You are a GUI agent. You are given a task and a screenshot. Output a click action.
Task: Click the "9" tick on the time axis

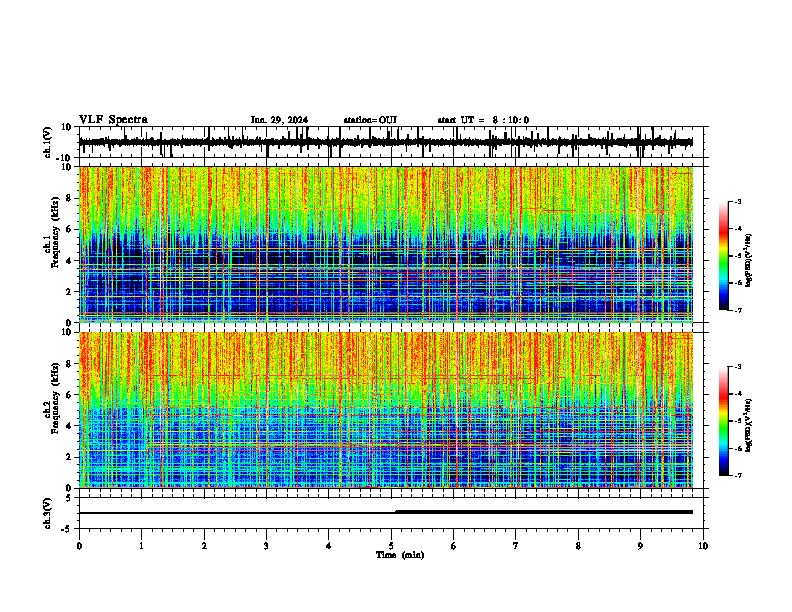coord(640,546)
